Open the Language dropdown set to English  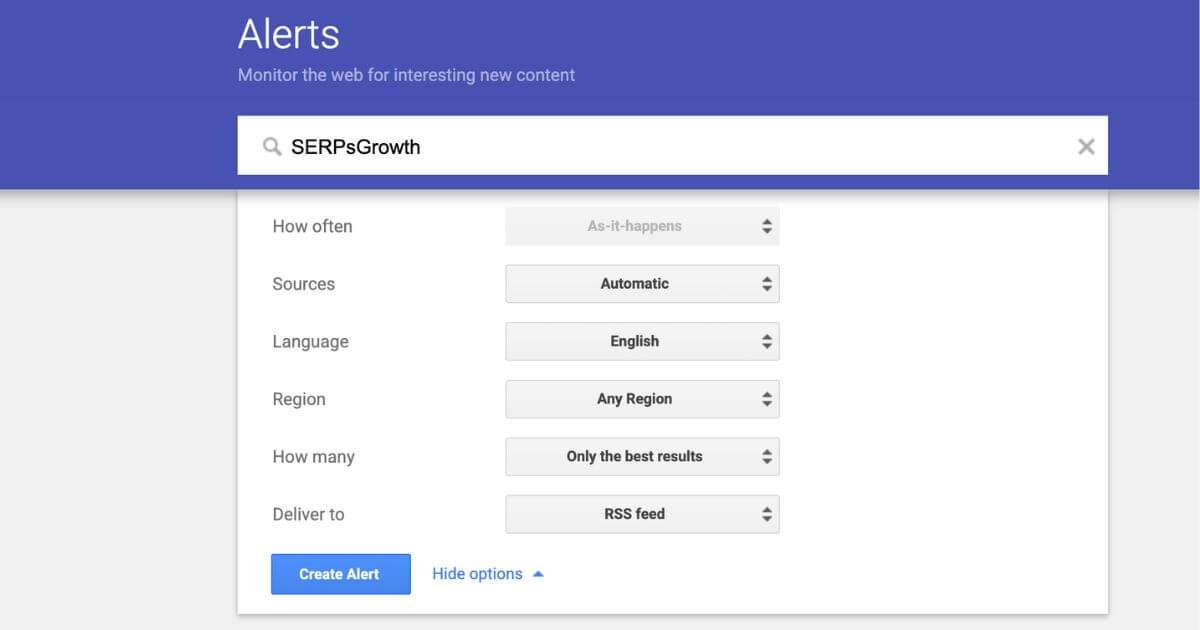click(x=642, y=341)
